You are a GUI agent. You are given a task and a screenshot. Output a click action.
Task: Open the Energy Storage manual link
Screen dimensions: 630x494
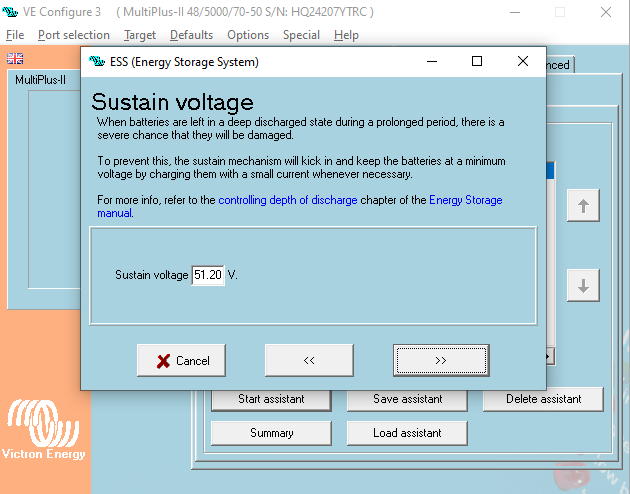tap(465, 200)
